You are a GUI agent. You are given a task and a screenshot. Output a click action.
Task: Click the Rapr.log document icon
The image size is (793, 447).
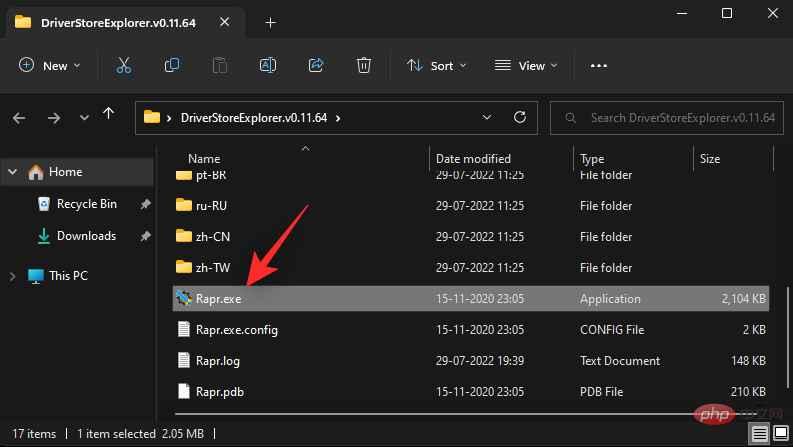[x=184, y=361]
